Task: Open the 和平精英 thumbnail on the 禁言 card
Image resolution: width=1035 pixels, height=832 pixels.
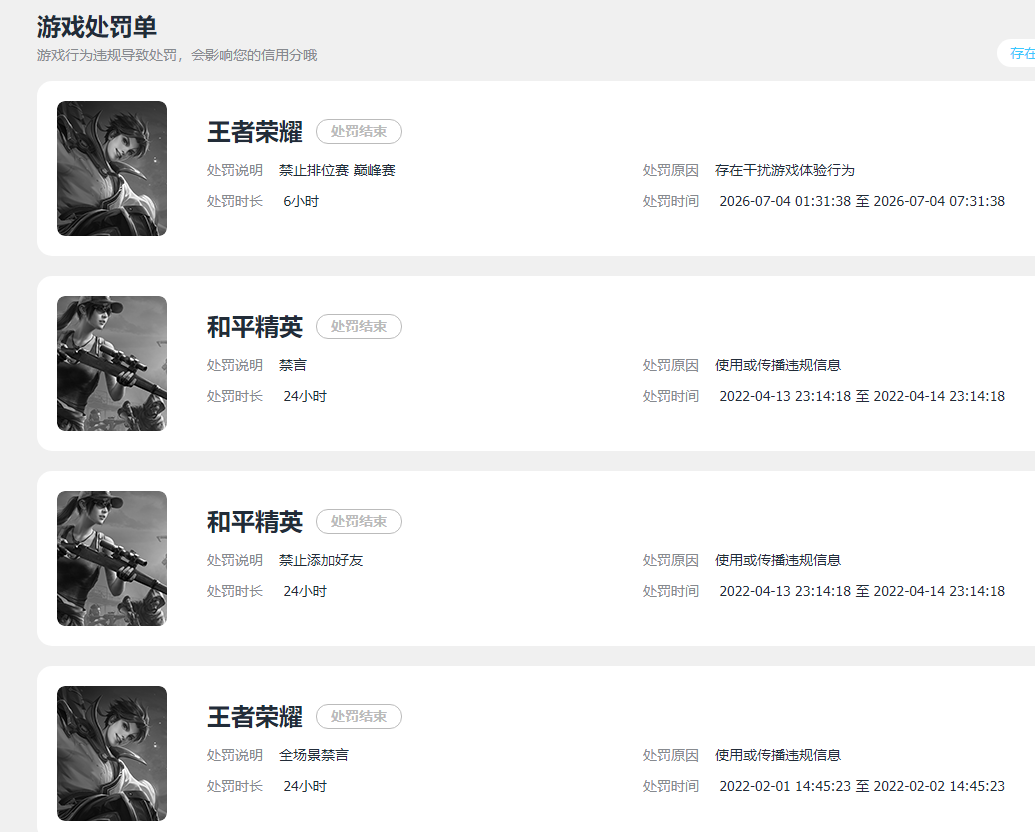Action: tap(112, 363)
